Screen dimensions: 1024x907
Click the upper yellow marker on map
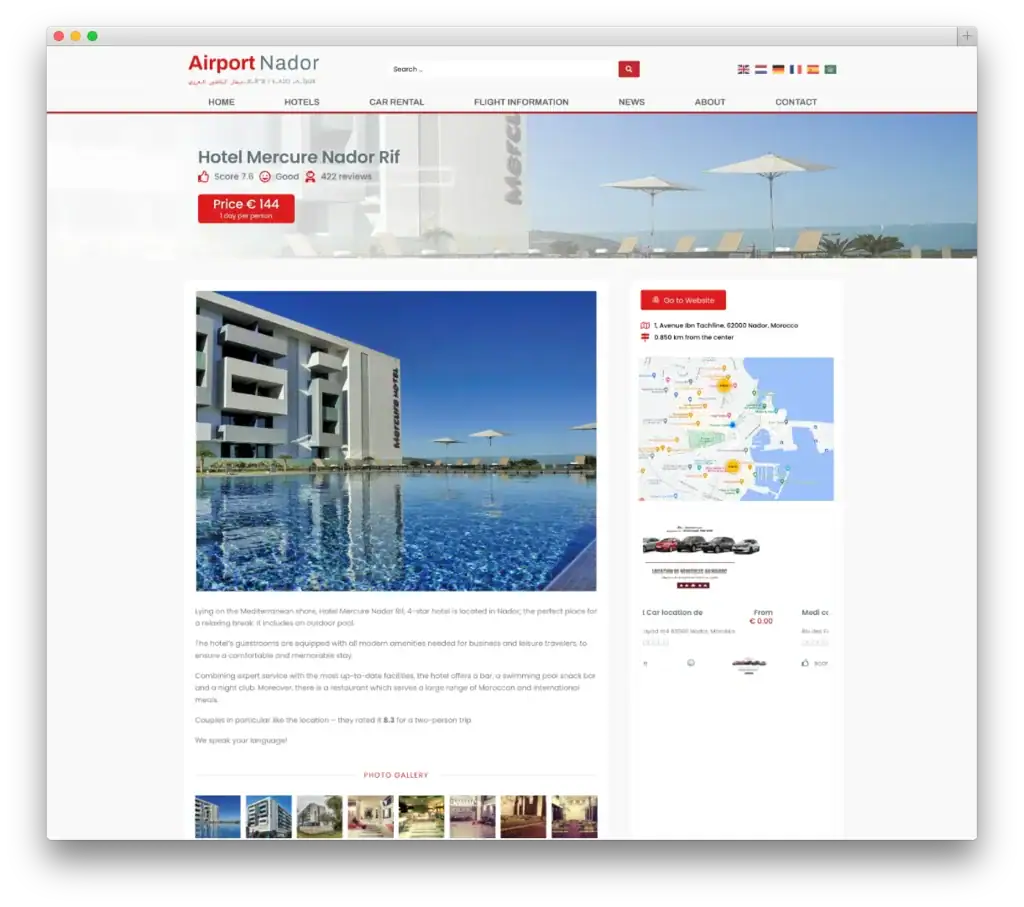[724, 386]
